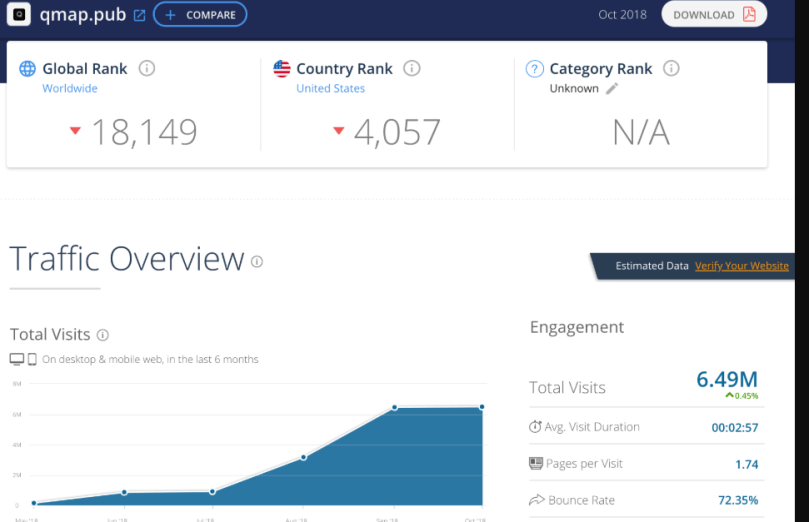
Task: Click the Category Rank info icon
Action: tap(671, 69)
